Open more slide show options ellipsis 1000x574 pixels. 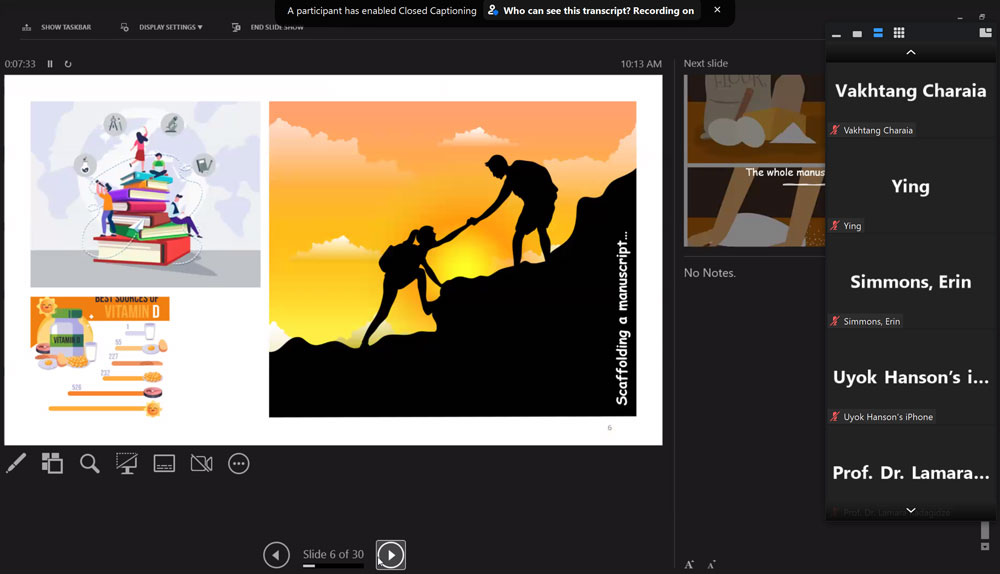(x=238, y=463)
